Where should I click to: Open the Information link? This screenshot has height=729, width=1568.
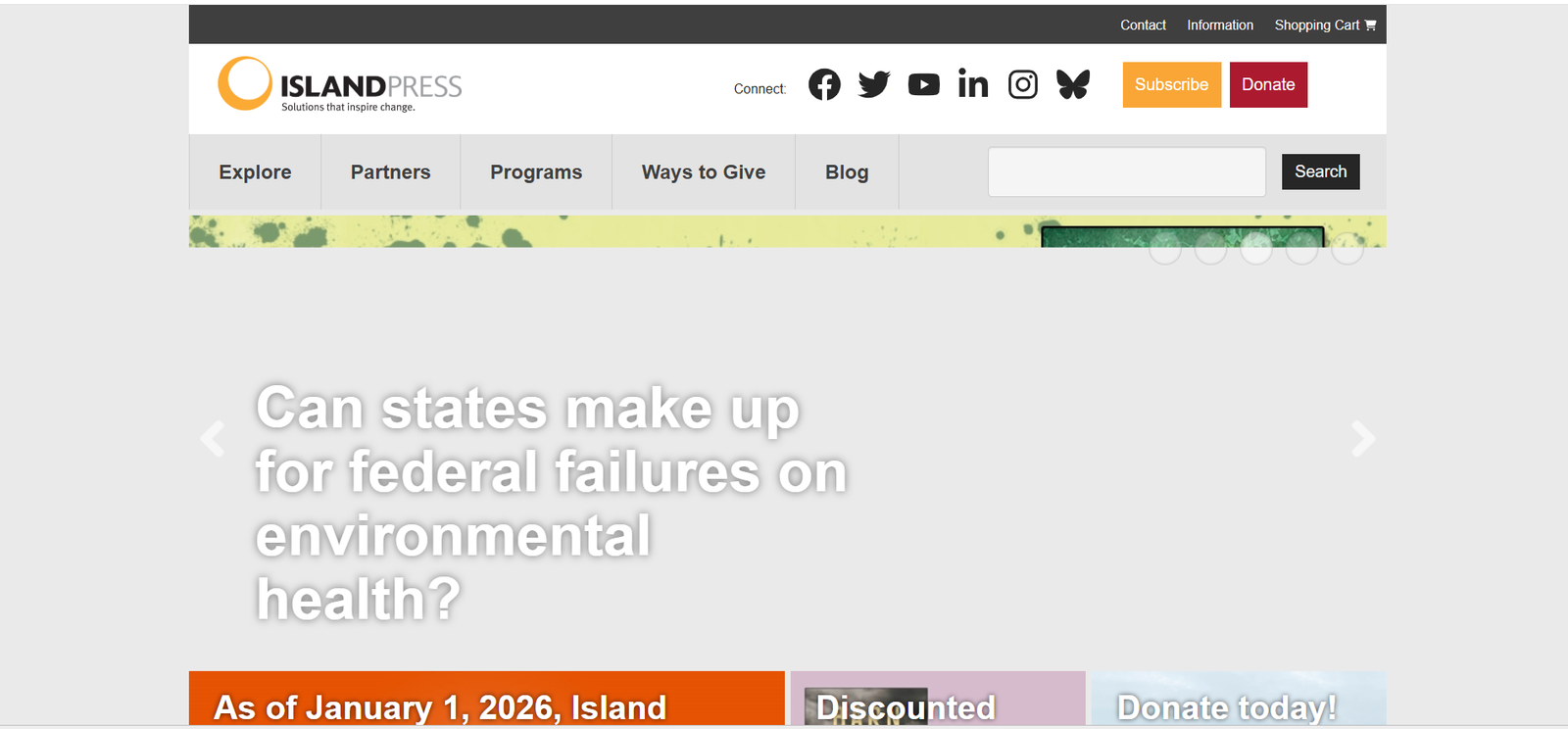click(1220, 25)
